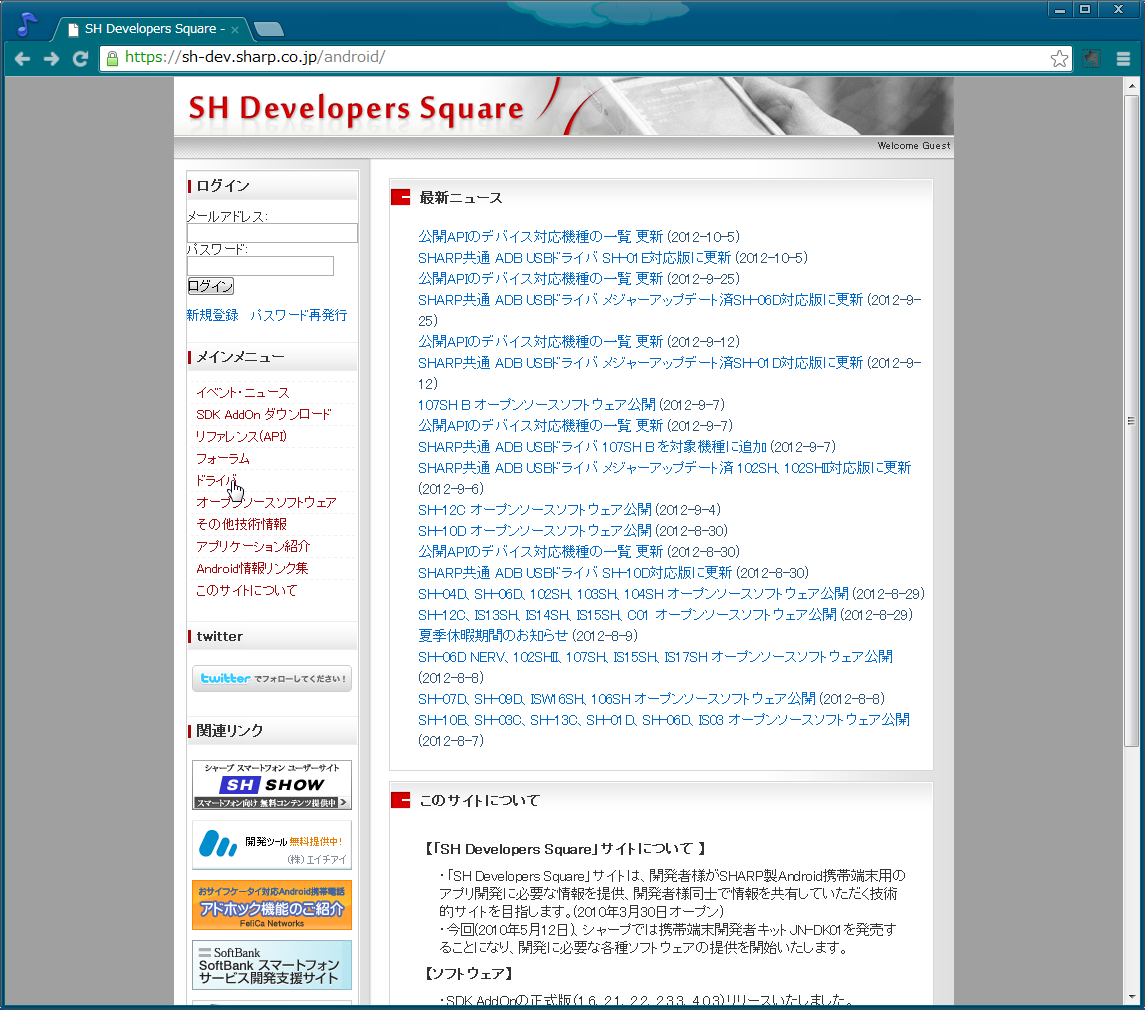Open a new browser tab
This screenshot has height=1010, width=1145.
coord(268,29)
